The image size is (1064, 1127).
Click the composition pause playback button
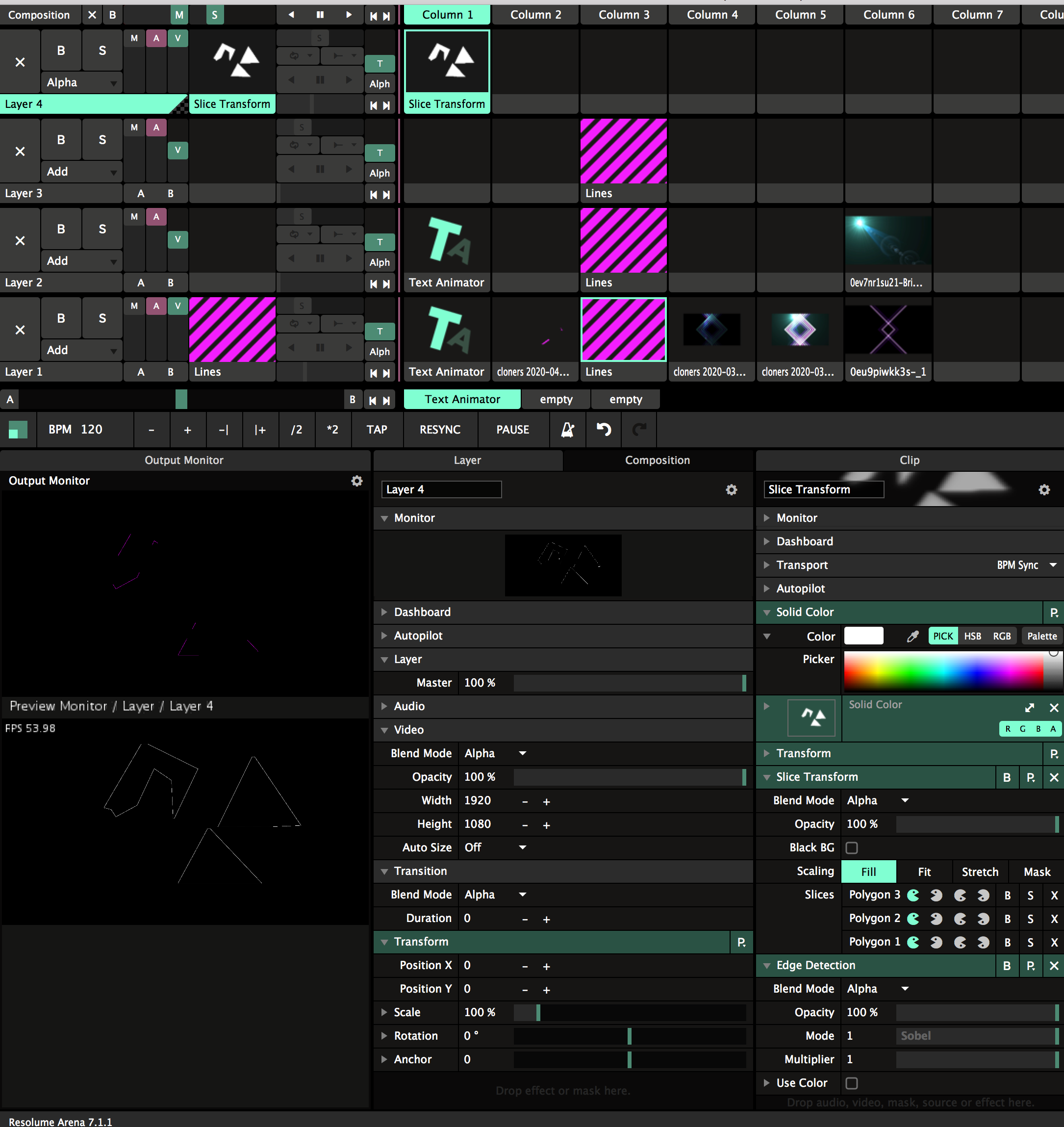(320, 15)
